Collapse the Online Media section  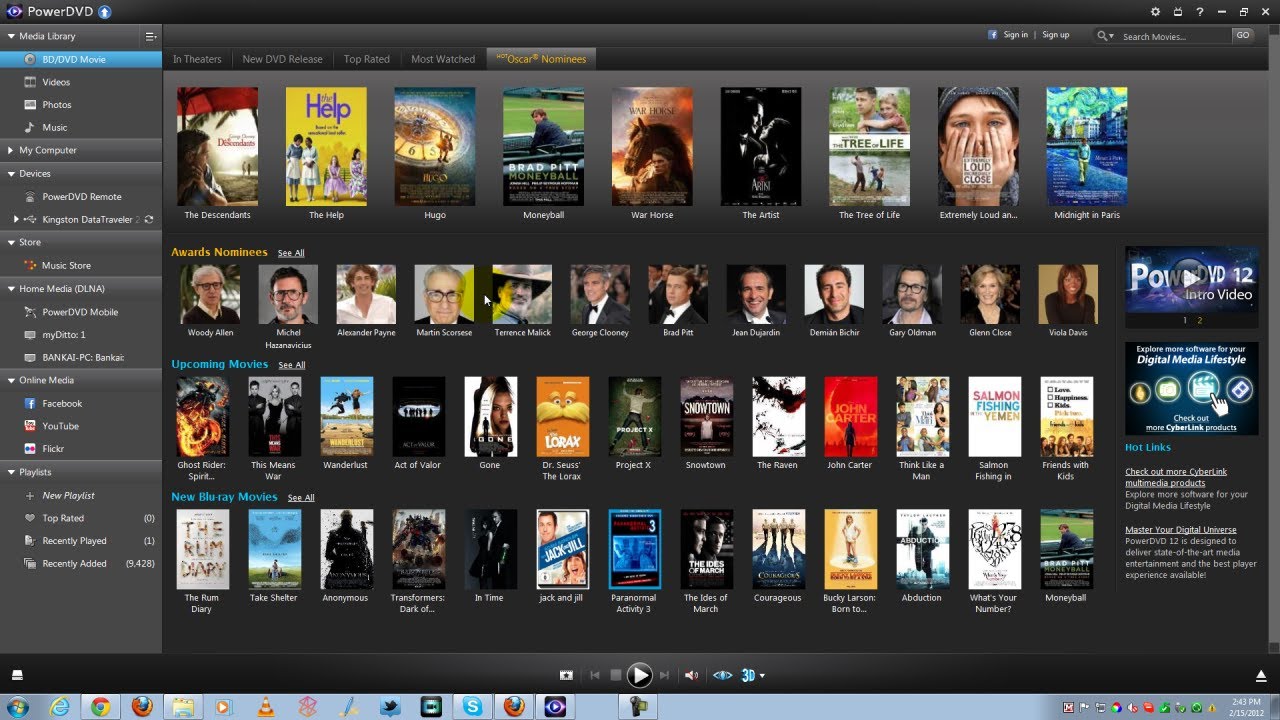pyautogui.click(x=11, y=381)
